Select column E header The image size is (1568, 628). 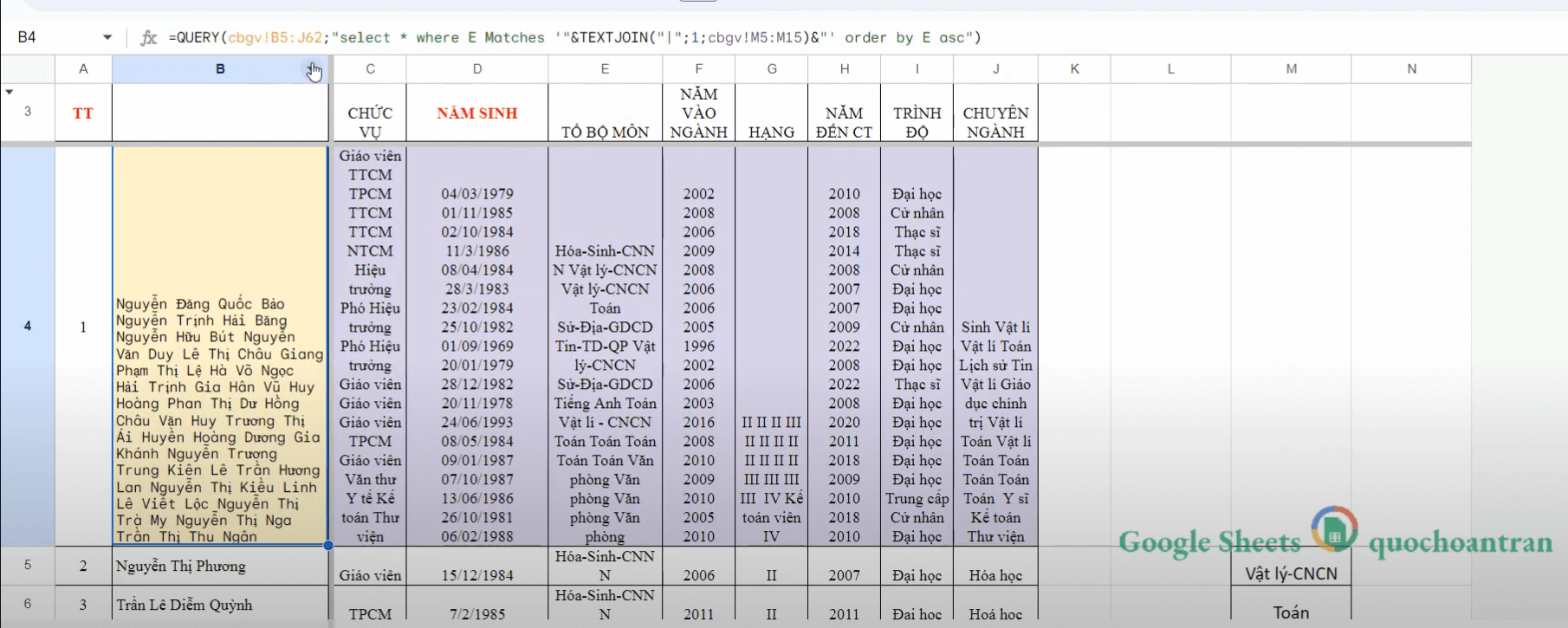tap(605, 69)
